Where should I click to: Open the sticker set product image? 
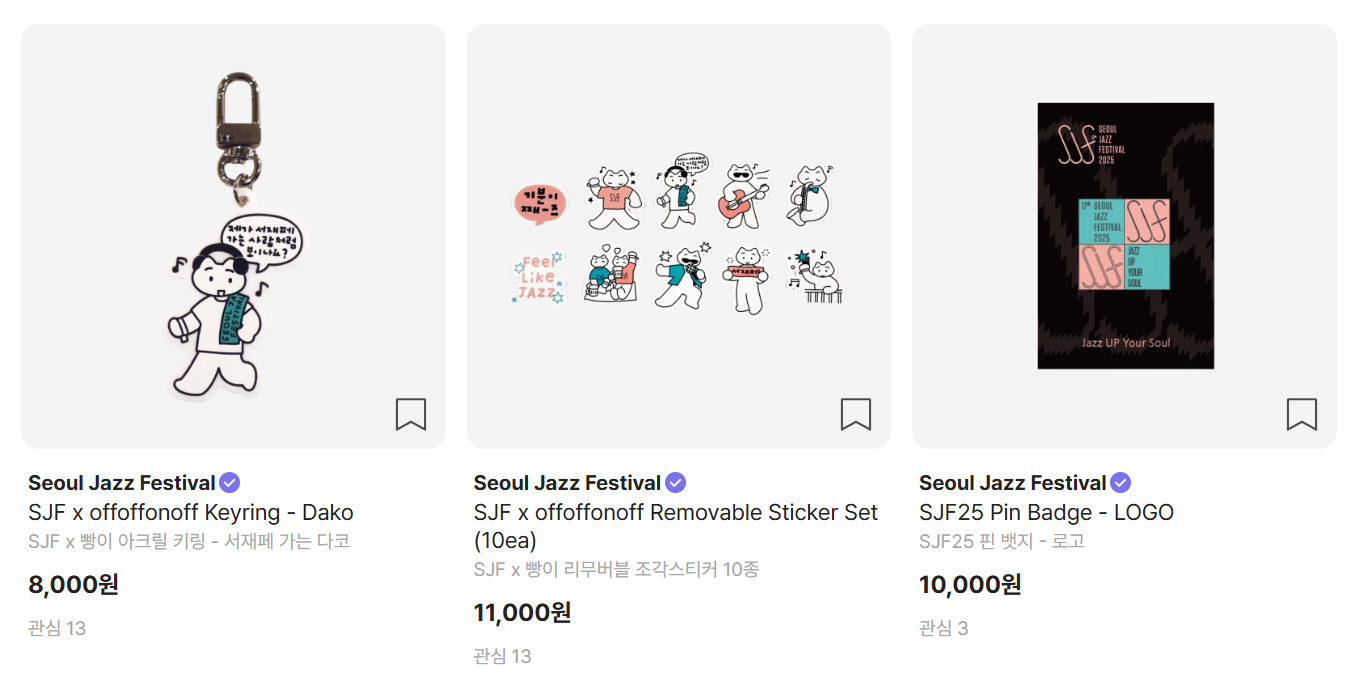coord(679,236)
